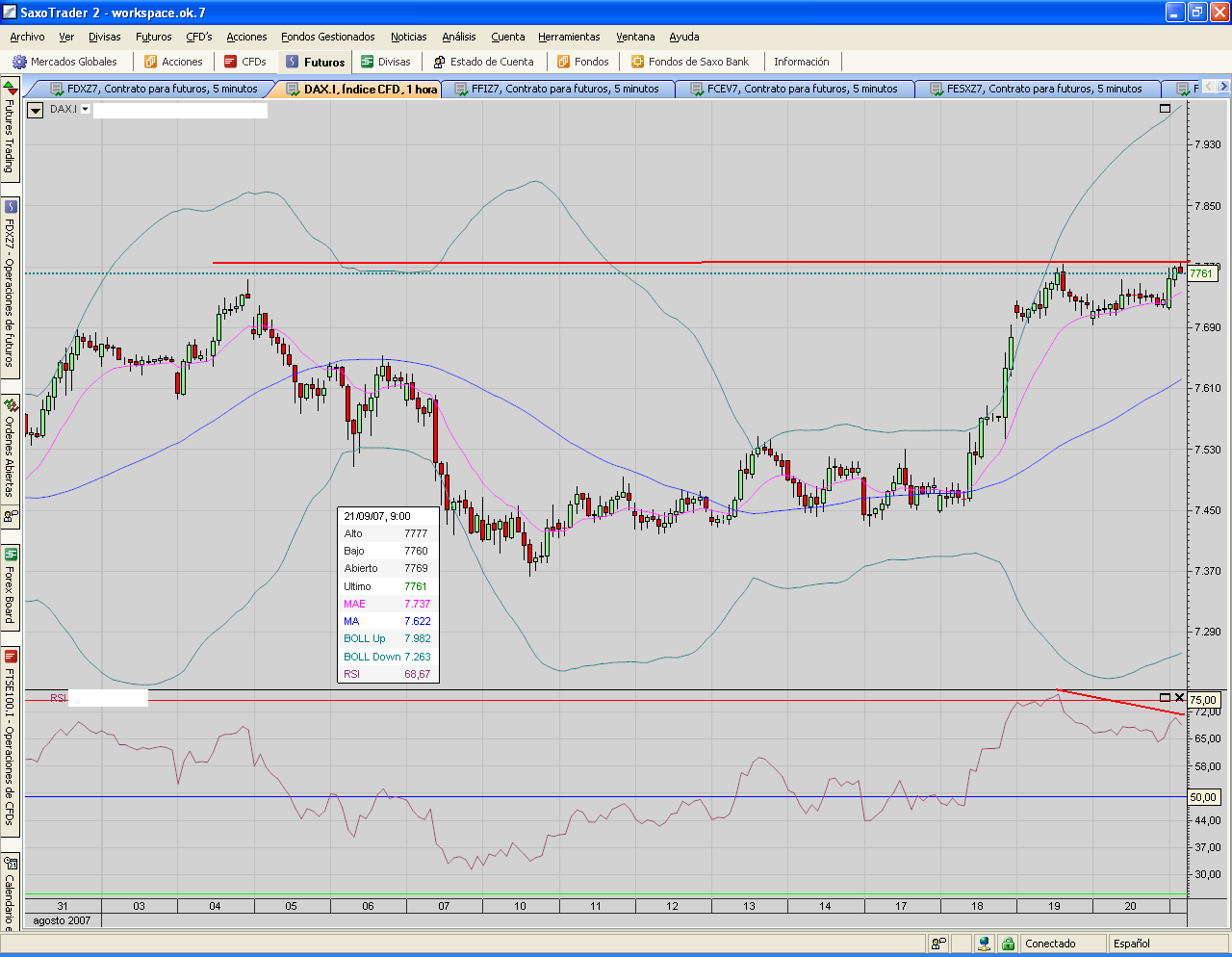Select the 75,00 RSI level marker
Screen dimensions: 1232x957
pyautogui.click(x=1203, y=700)
